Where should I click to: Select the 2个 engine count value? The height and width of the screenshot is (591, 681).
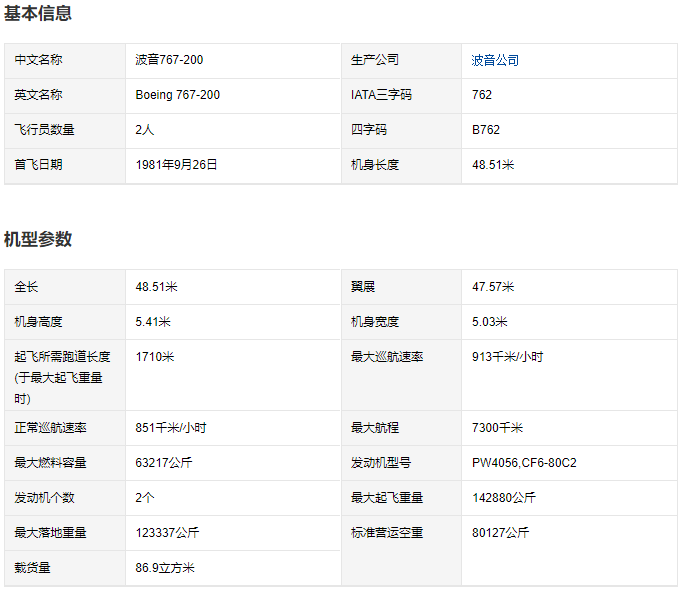tap(145, 498)
